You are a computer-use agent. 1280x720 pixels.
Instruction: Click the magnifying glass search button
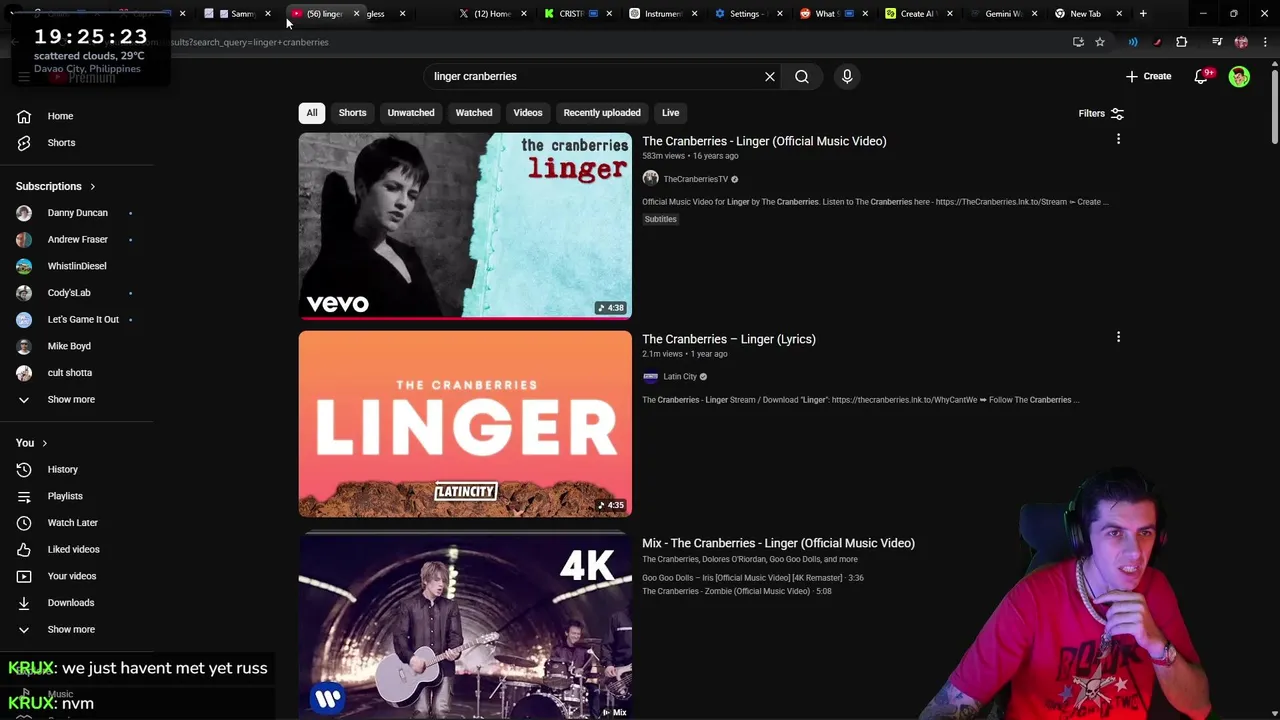tap(802, 76)
